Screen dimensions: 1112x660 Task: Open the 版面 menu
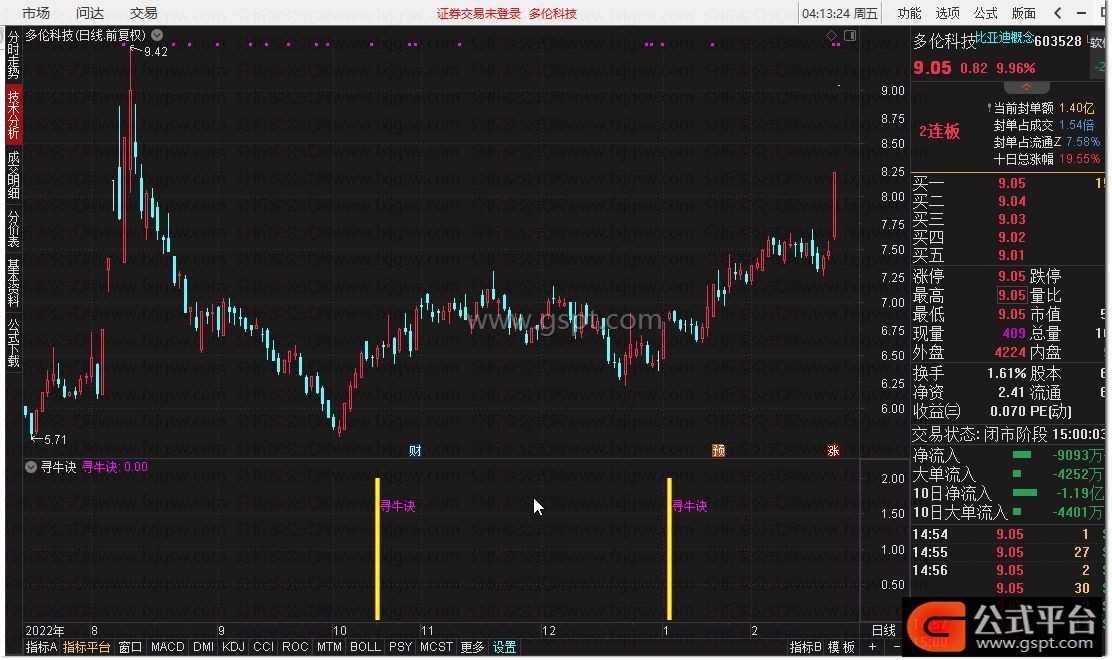click(1023, 13)
